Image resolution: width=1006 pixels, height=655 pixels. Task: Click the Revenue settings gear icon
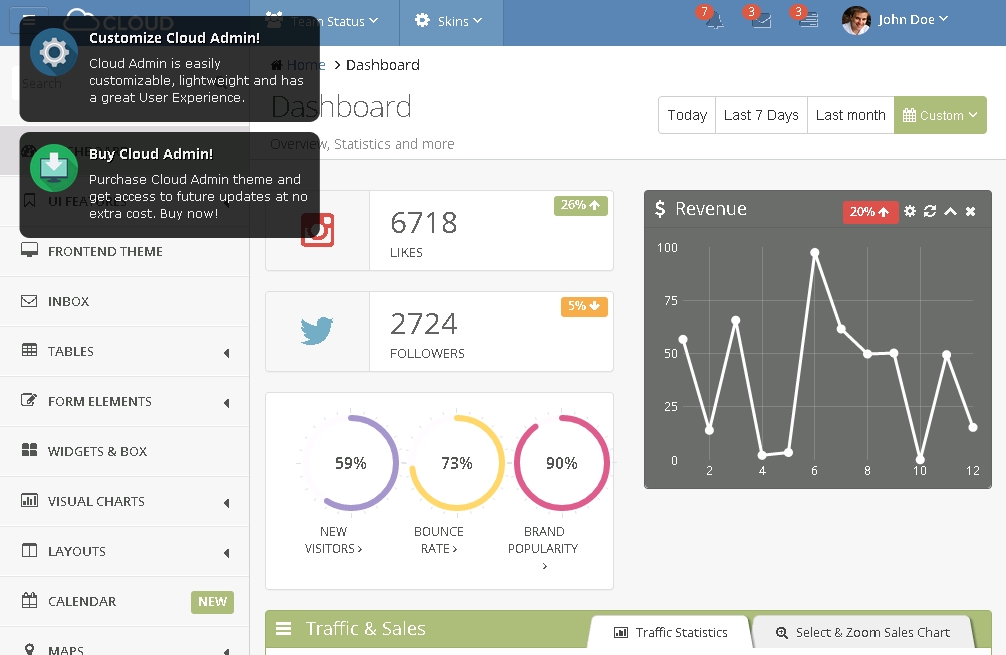coord(909,211)
